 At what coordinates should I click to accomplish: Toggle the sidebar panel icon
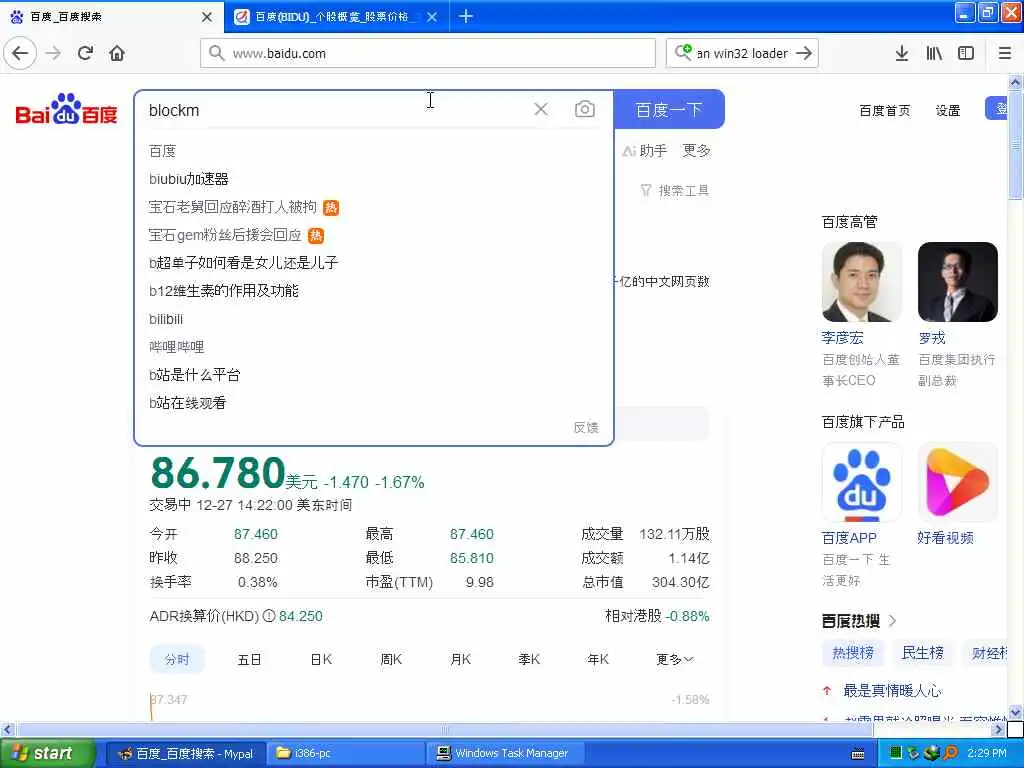click(966, 53)
